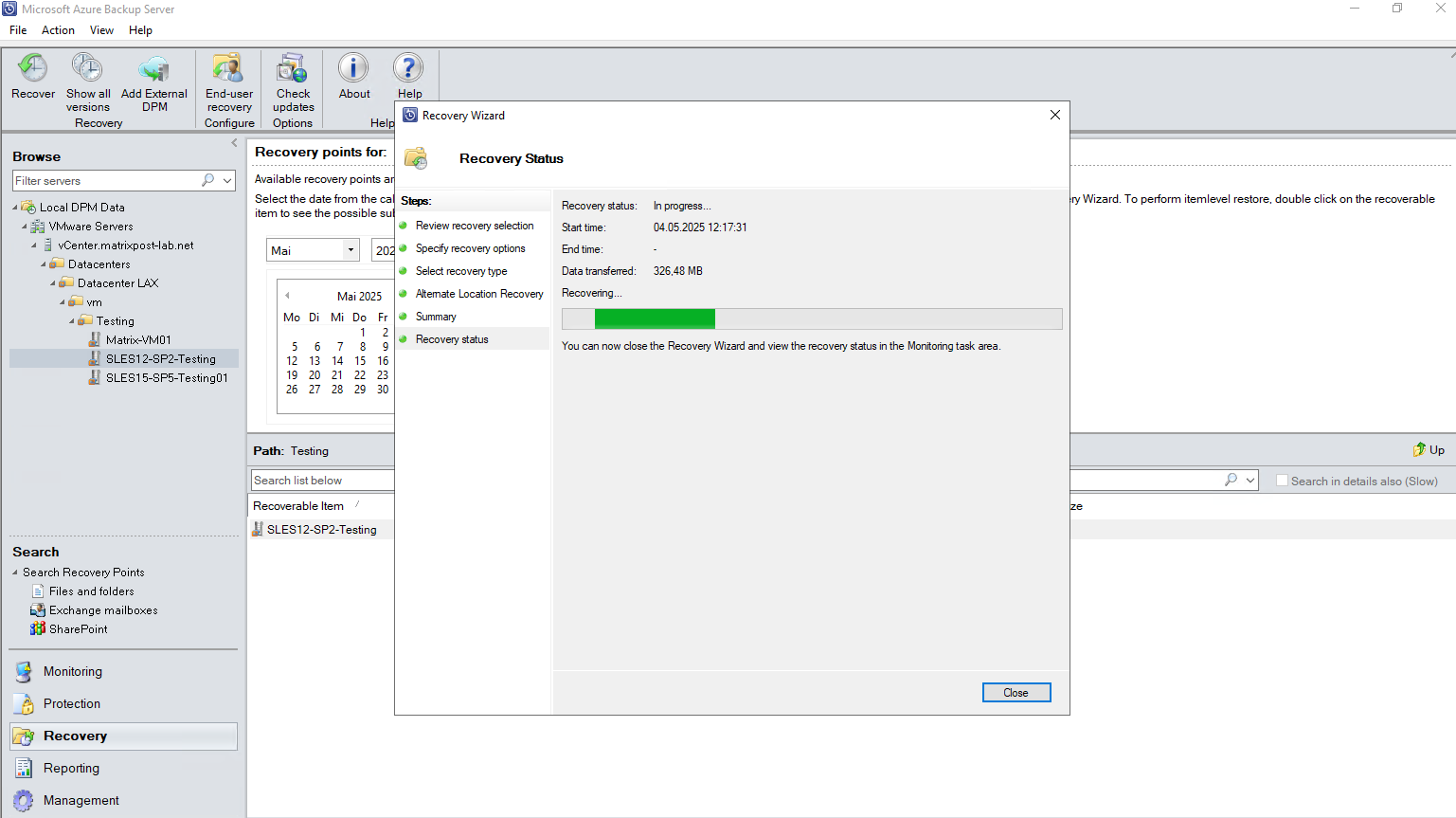Select Recovery navigation item
The width and height of the screenshot is (1456, 818).
pyautogui.click(x=123, y=736)
